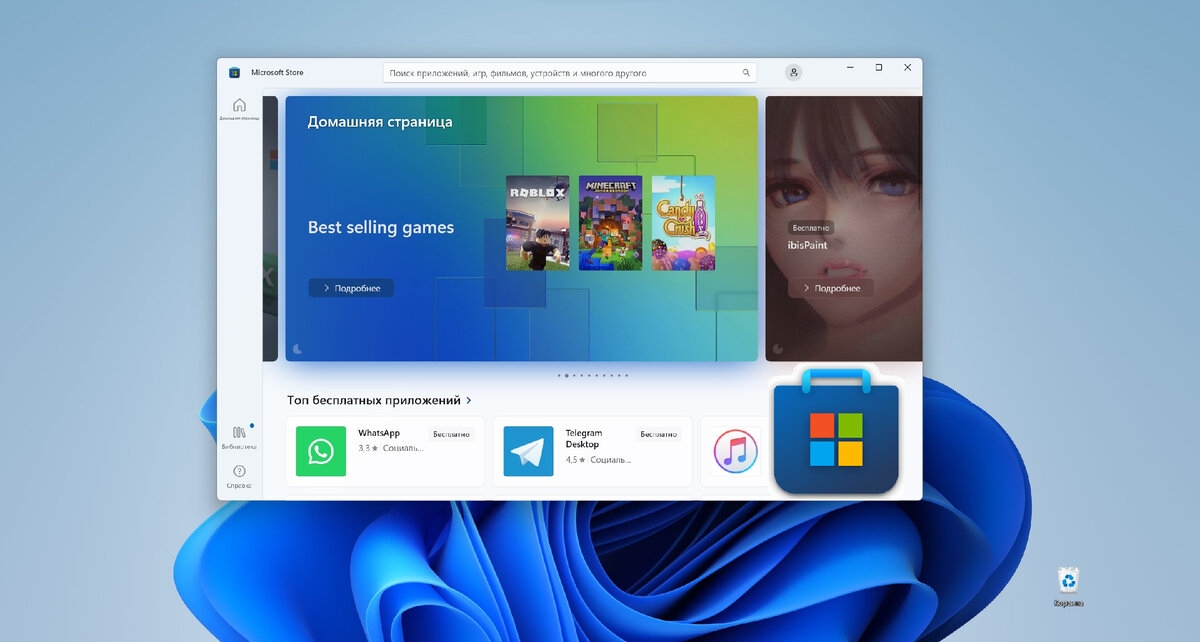Click the Microsoft Store title bar logo
Image resolution: width=1200 pixels, height=642 pixels.
point(234,73)
